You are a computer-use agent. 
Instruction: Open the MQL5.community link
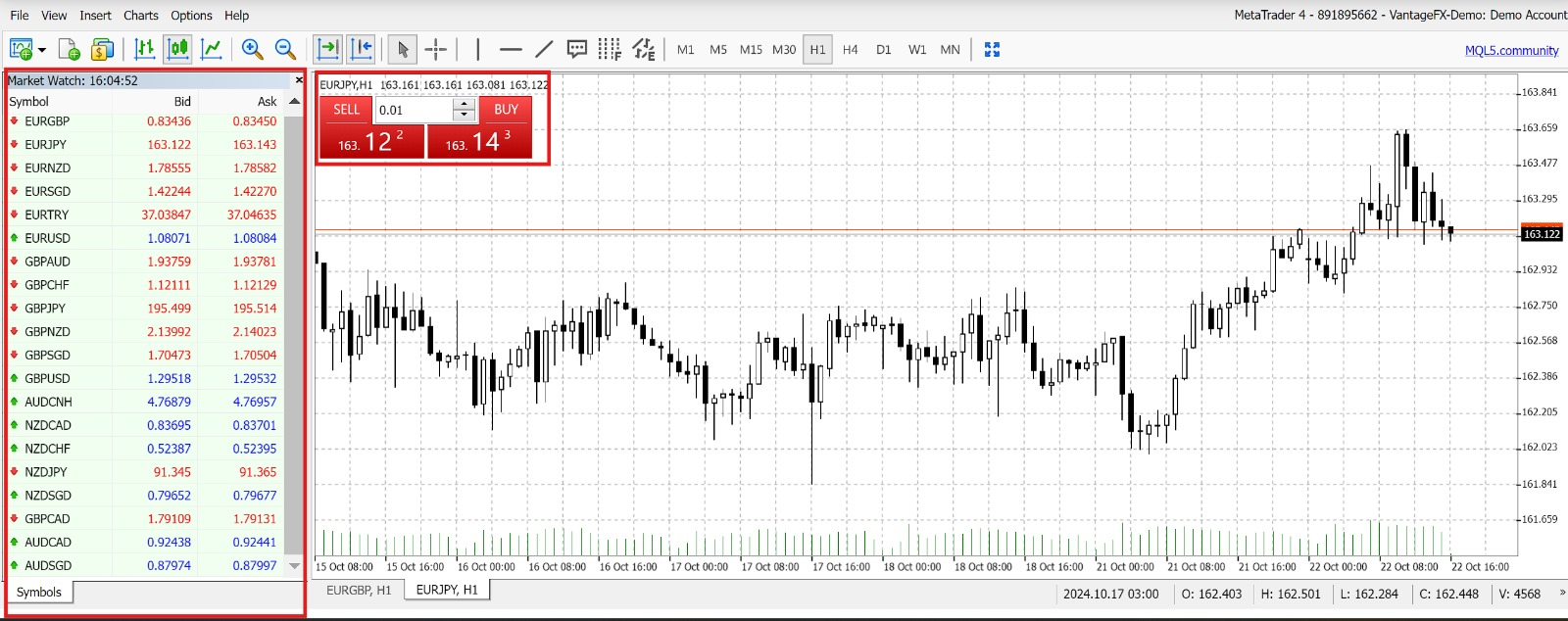(1511, 50)
